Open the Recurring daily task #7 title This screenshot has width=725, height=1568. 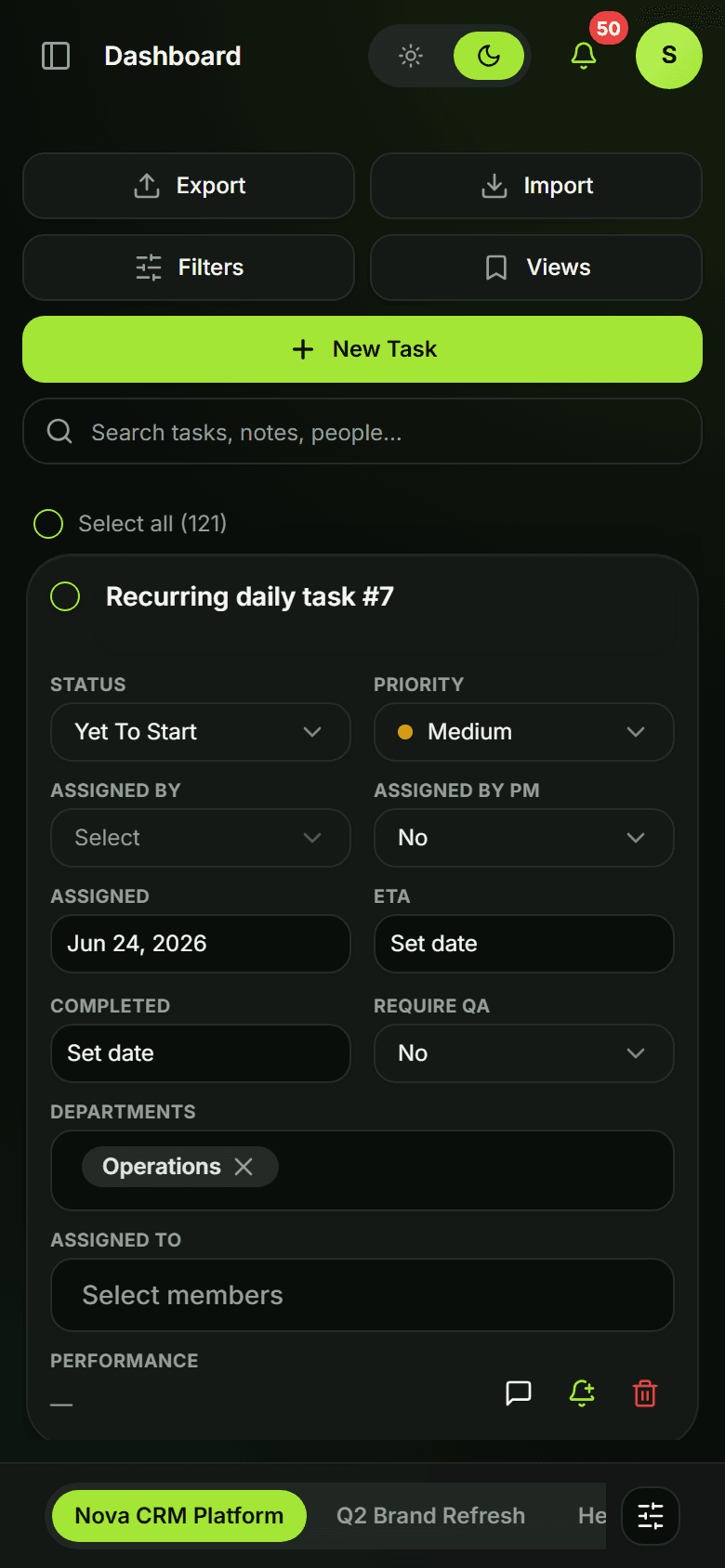click(x=250, y=596)
